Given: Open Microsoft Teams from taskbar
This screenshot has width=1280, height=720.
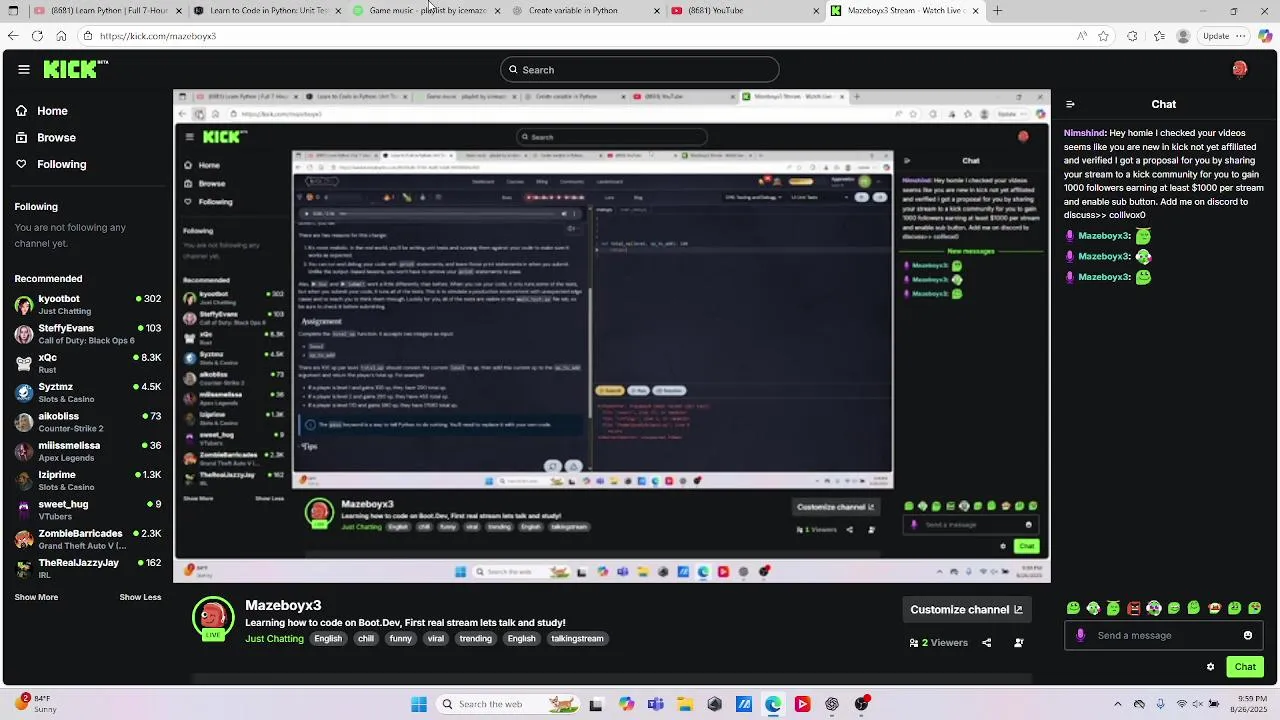Looking at the screenshot, I should click(655, 704).
